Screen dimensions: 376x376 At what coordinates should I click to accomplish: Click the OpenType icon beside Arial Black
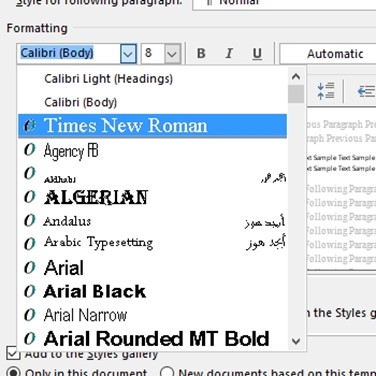30,291
